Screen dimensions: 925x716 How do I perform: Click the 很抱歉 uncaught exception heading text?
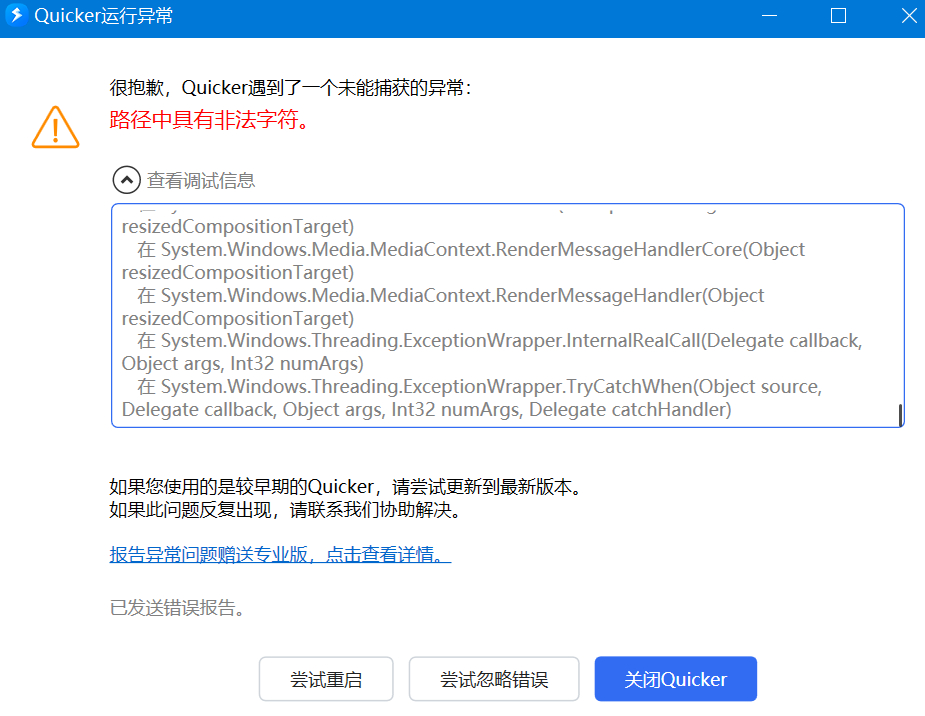291,88
